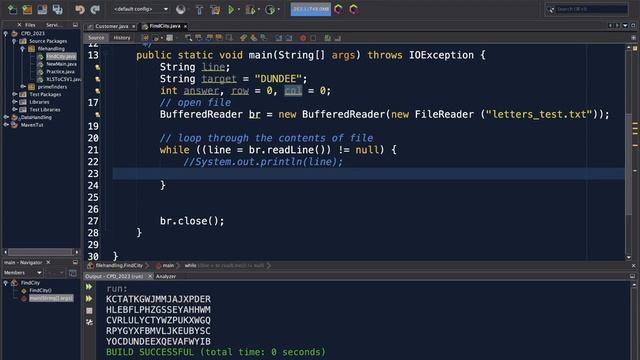Expand the Test Packages node
640x360 pixels.
[14, 94]
